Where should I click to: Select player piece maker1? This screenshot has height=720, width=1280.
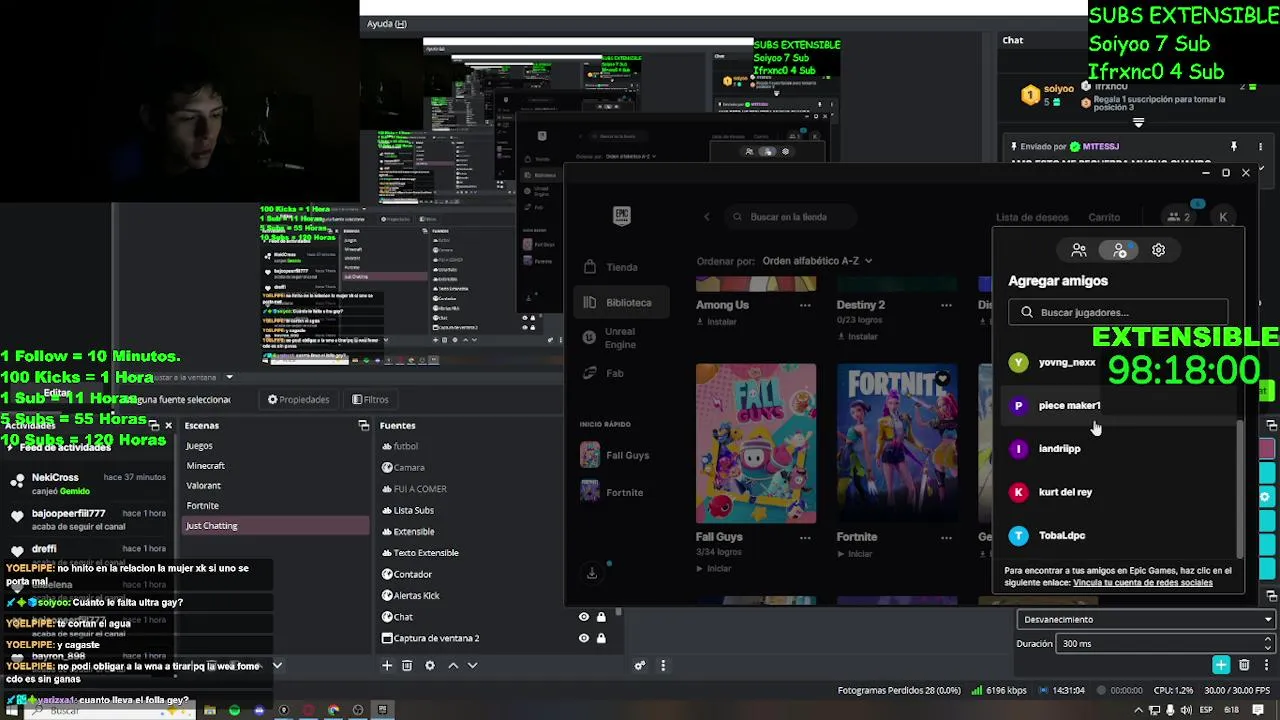click(x=1119, y=405)
